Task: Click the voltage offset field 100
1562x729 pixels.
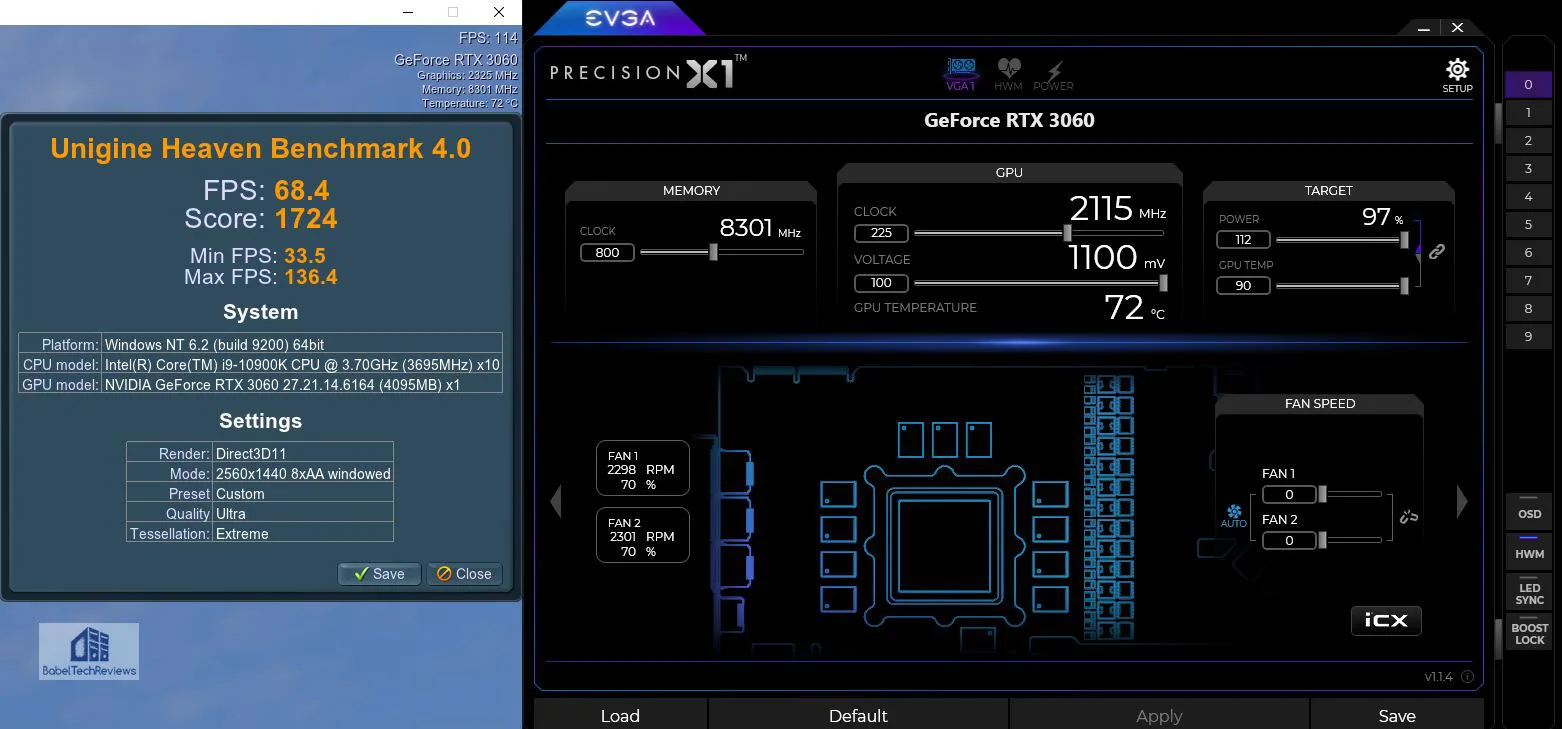Action: click(881, 283)
